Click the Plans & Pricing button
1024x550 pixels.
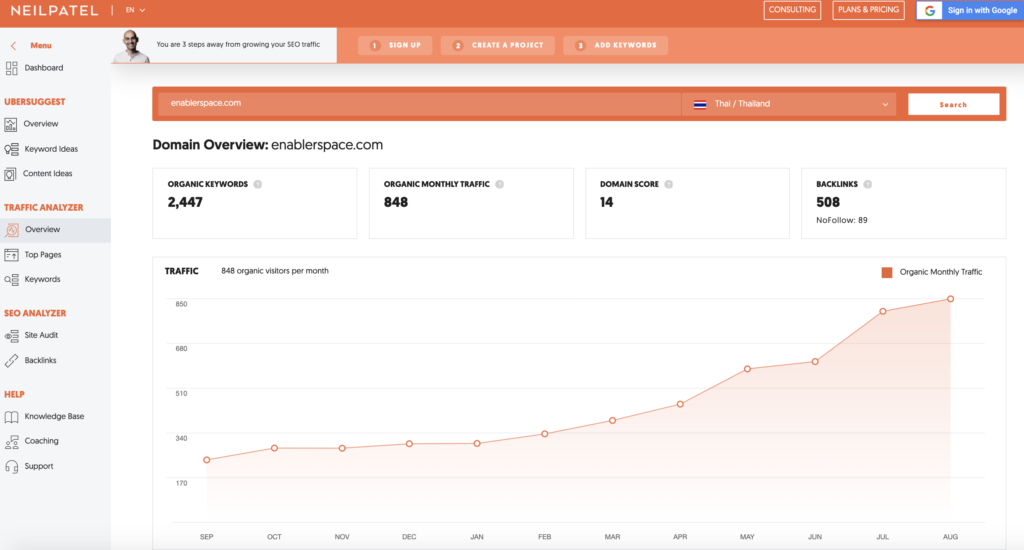pyautogui.click(x=869, y=10)
